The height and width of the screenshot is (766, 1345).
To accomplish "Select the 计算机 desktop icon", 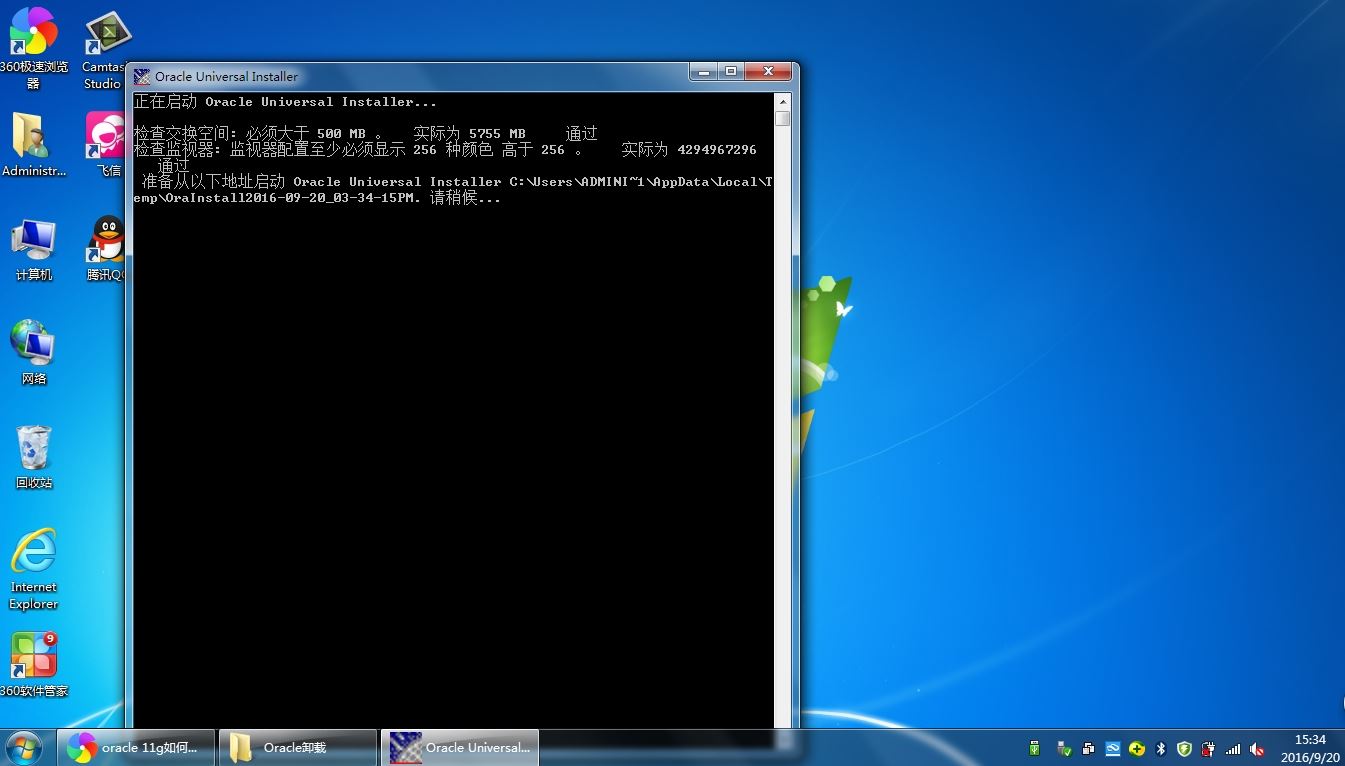I will point(33,250).
